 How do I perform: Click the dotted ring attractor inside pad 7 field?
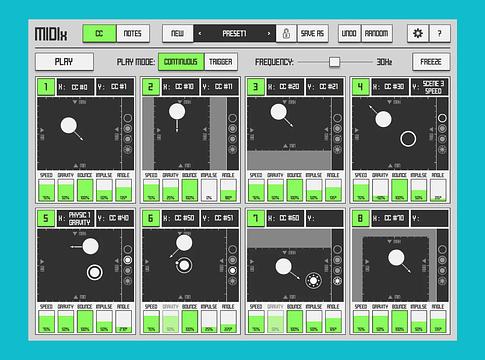pyautogui.click(x=313, y=281)
